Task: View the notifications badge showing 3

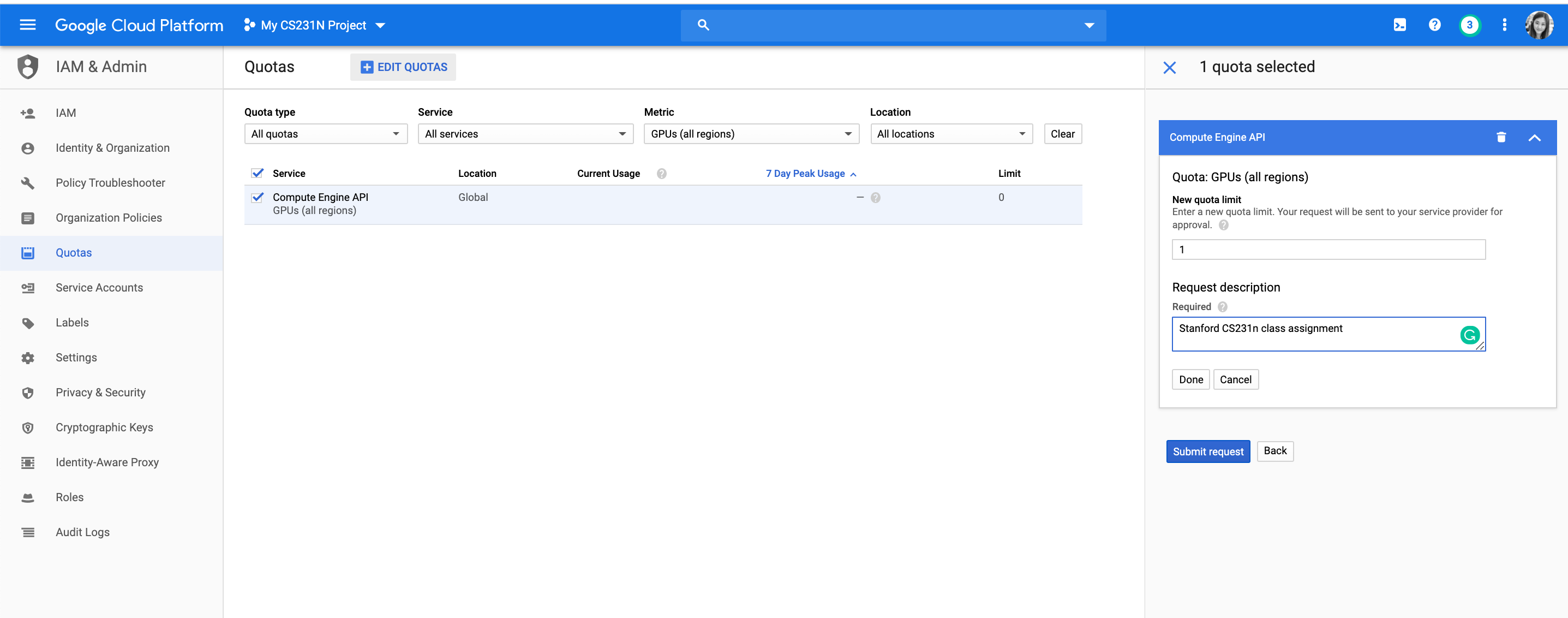Action: coord(1469,25)
